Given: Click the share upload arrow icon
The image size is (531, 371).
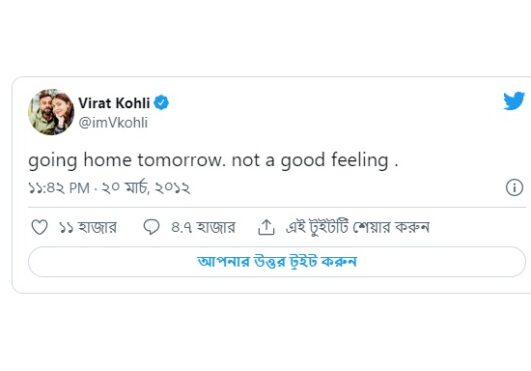Looking at the screenshot, I should point(266,227).
